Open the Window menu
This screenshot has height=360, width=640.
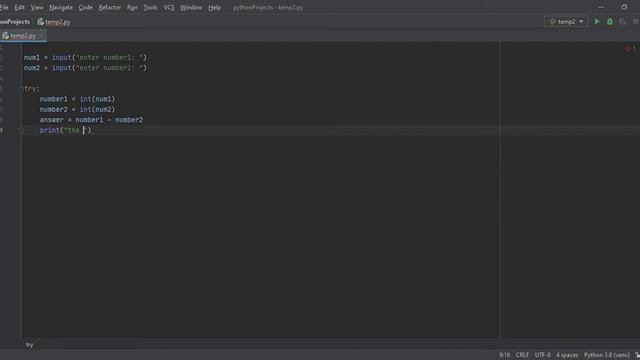coord(191,7)
